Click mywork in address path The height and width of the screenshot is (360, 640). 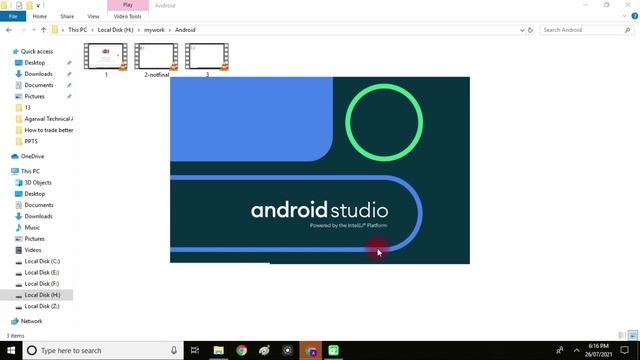[154, 30]
